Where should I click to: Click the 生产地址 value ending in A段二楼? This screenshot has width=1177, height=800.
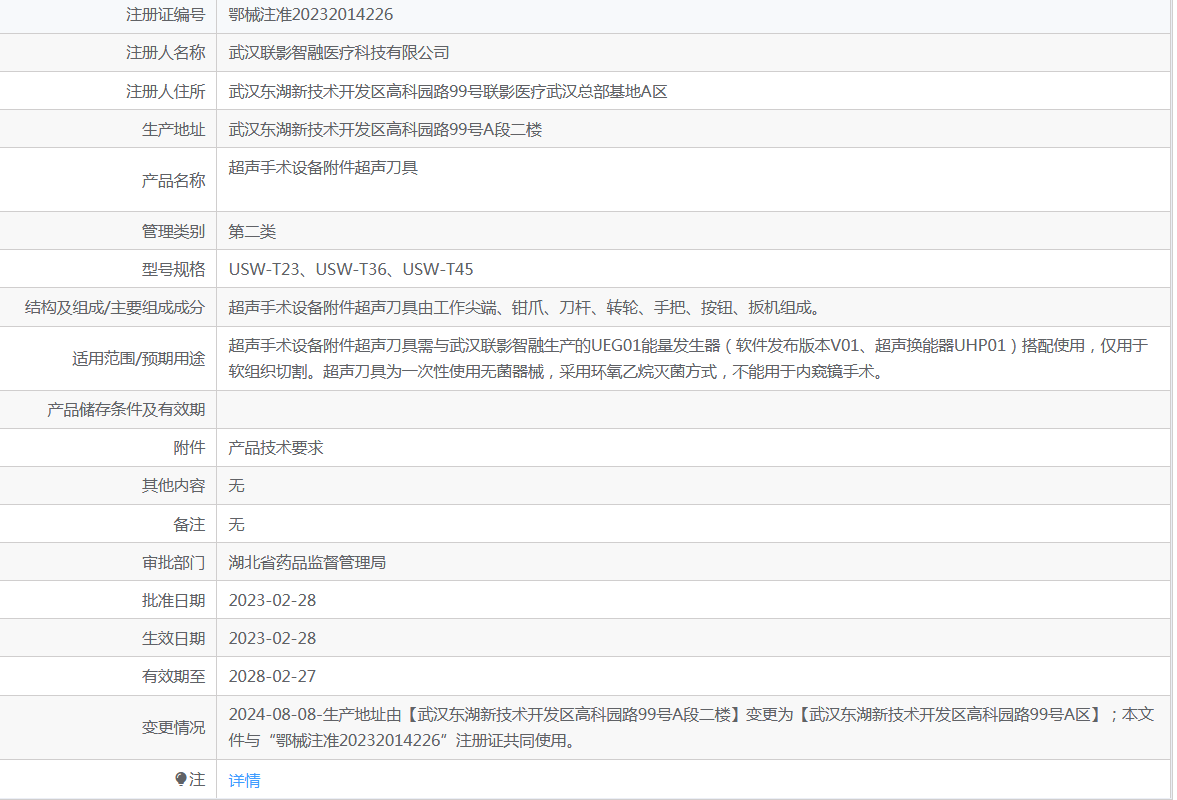tap(385, 130)
